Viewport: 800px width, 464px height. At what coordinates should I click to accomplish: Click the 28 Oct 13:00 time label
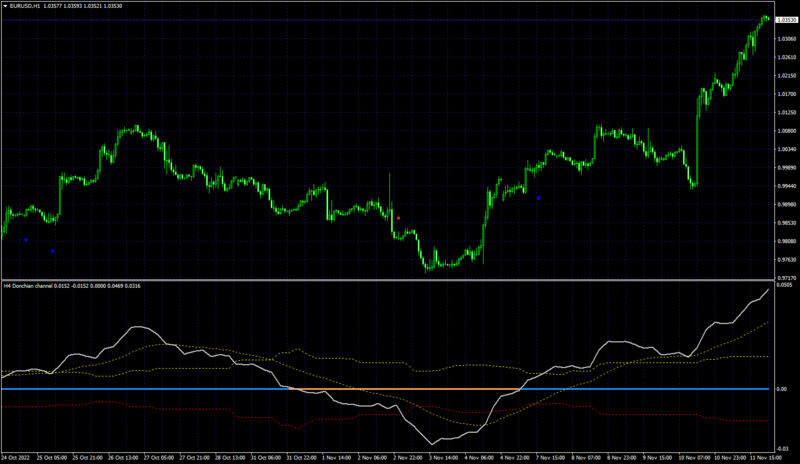coord(230,458)
